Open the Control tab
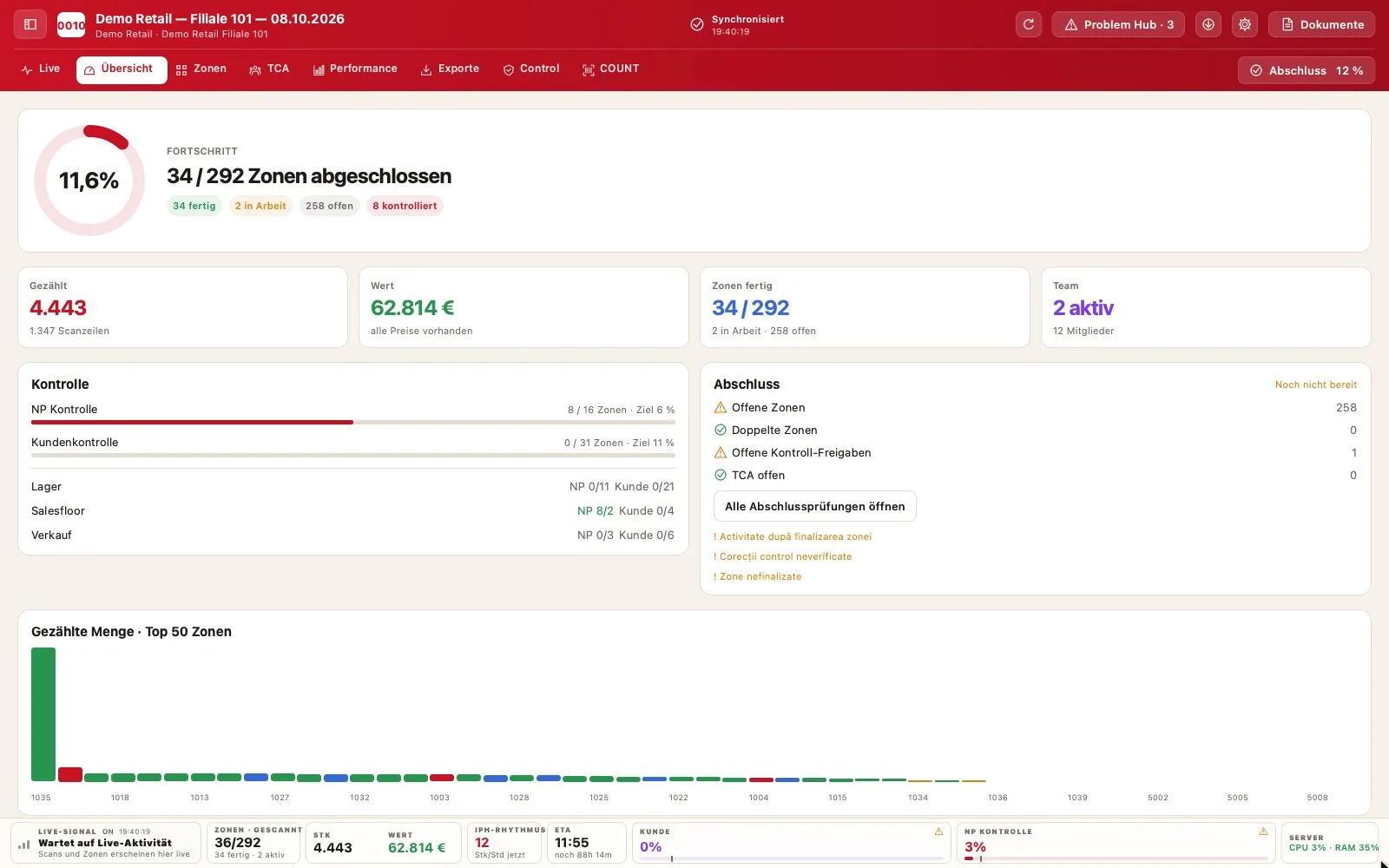This screenshot has width=1389, height=868. click(x=531, y=69)
